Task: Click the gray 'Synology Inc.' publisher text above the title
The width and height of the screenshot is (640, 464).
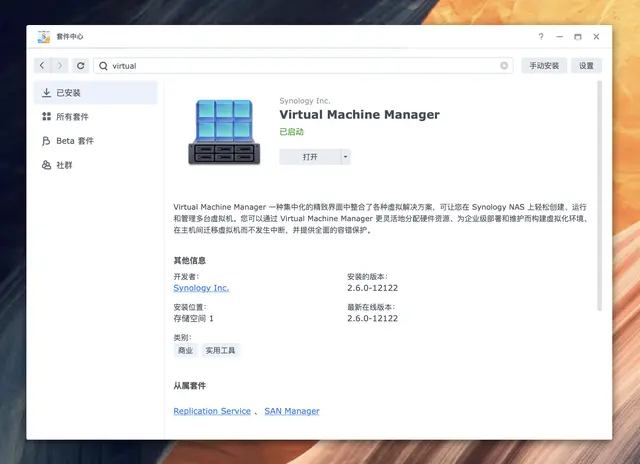Action: [305, 101]
